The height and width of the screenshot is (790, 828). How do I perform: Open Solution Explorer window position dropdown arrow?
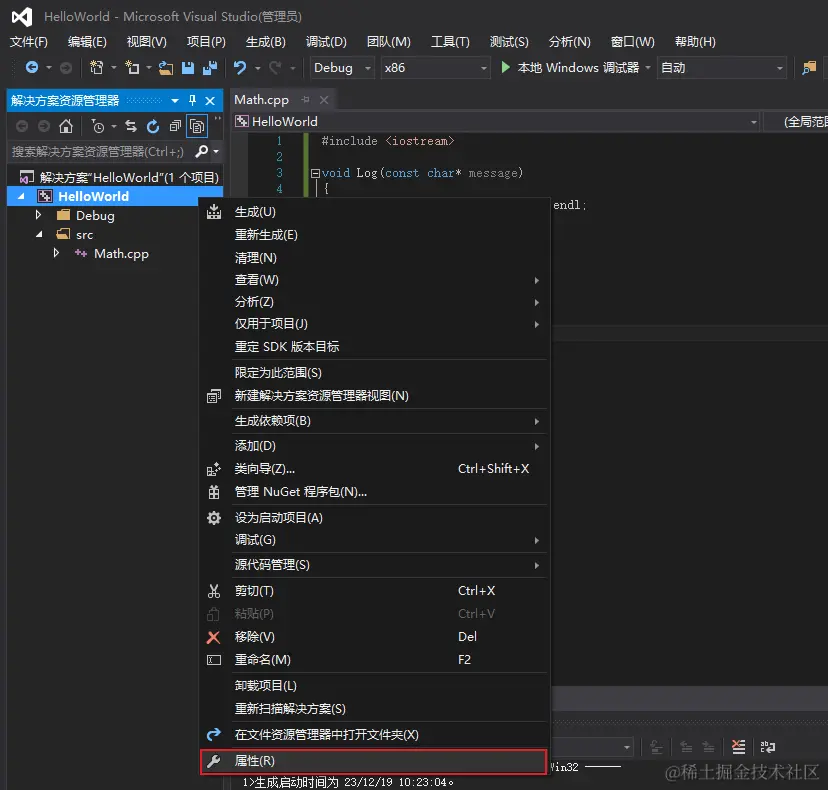[174, 100]
